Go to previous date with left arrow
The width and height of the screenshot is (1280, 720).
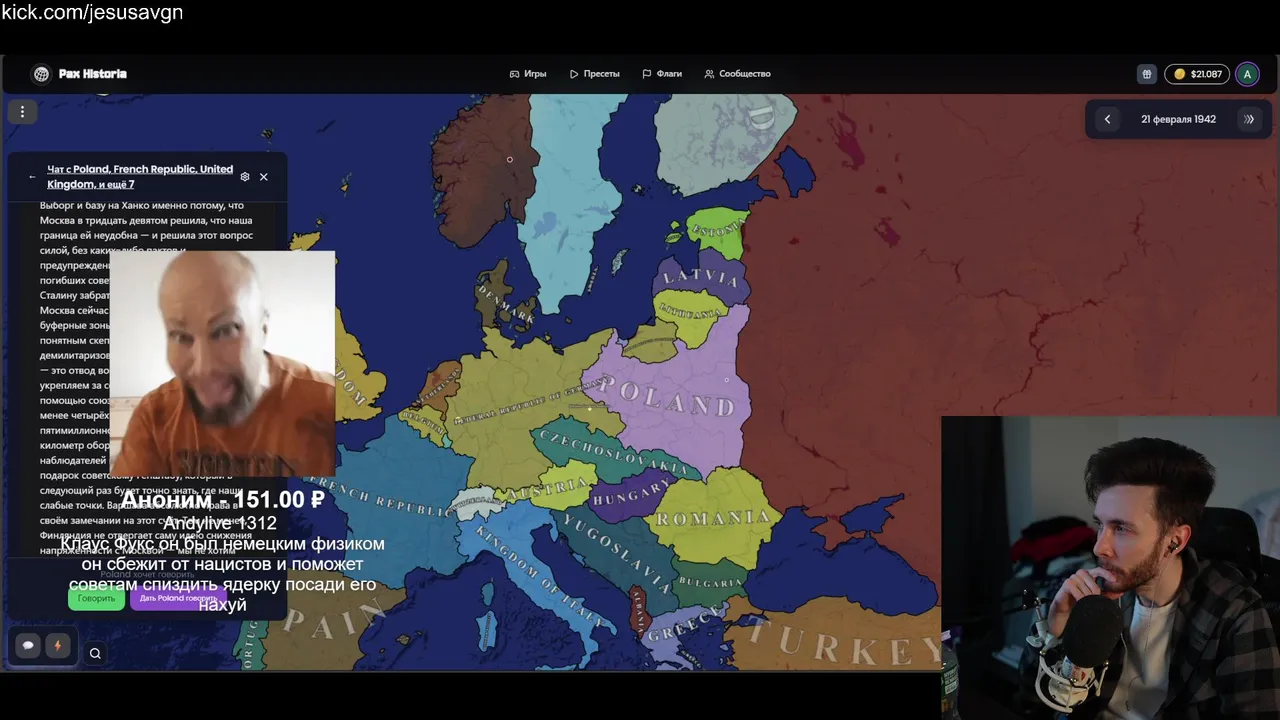[1107, 119]
